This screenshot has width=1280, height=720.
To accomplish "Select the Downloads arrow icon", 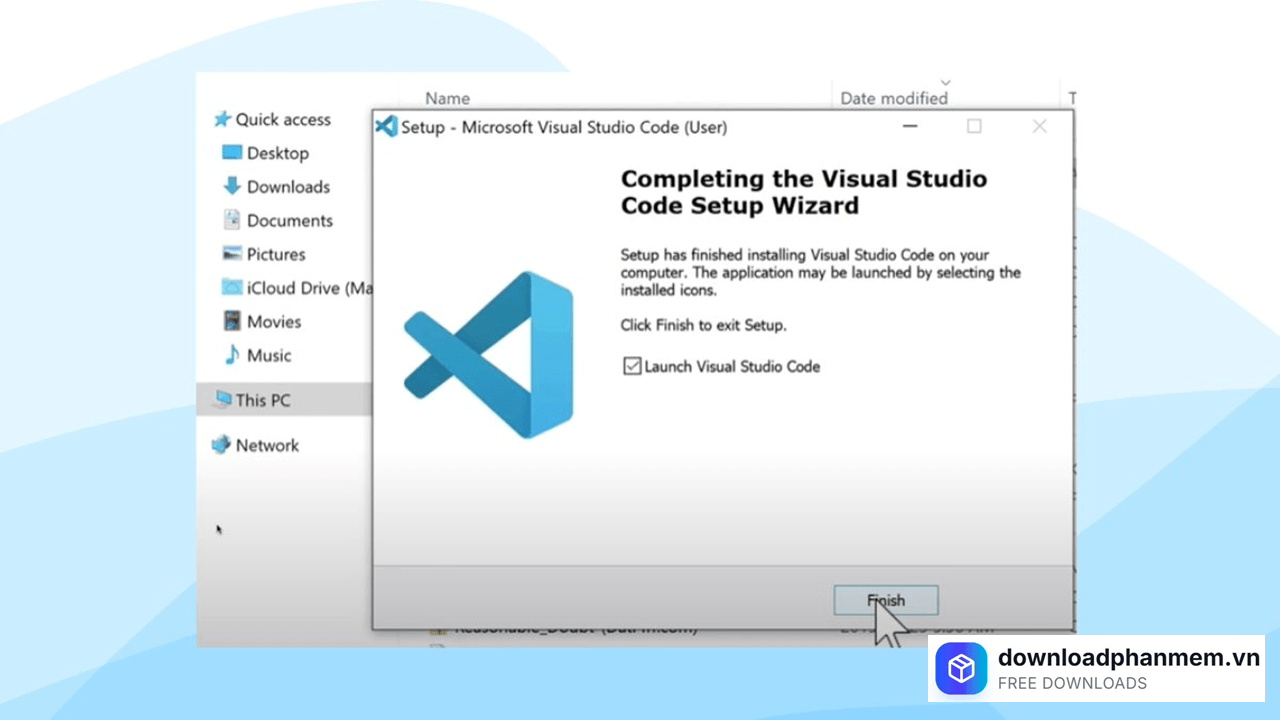I will pyautogui.click(x=232, y=187).
